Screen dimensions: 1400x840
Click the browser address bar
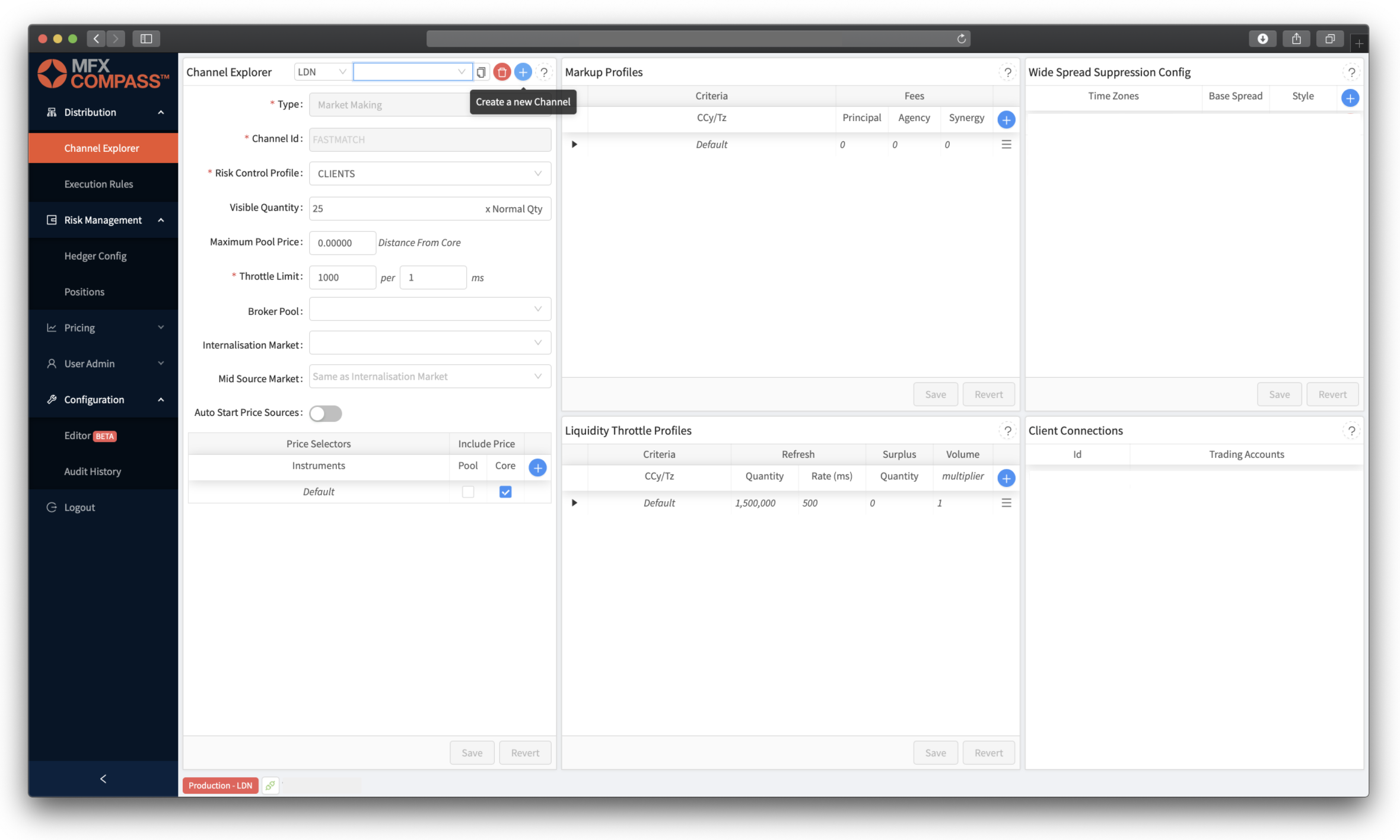point(698,39)
